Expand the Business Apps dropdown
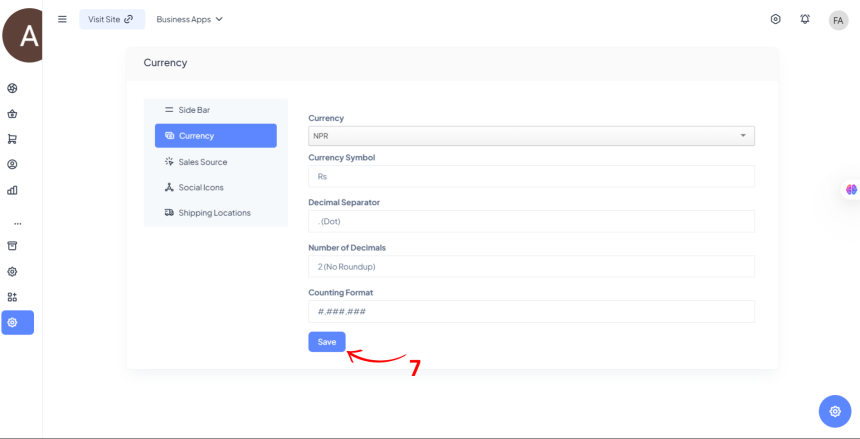Screen dimensions: 860x439 point(189,19)
